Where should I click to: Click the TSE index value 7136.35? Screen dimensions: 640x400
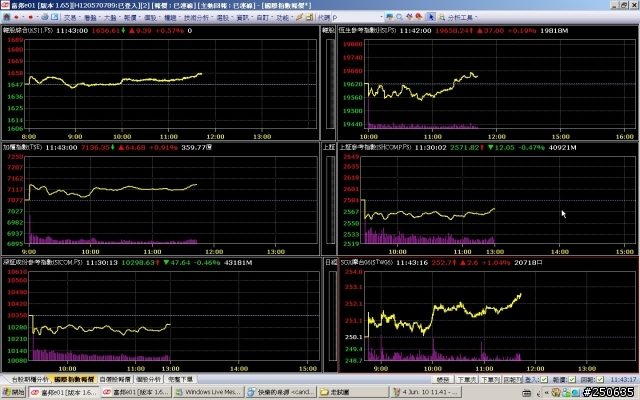click(x=95, y=147)
